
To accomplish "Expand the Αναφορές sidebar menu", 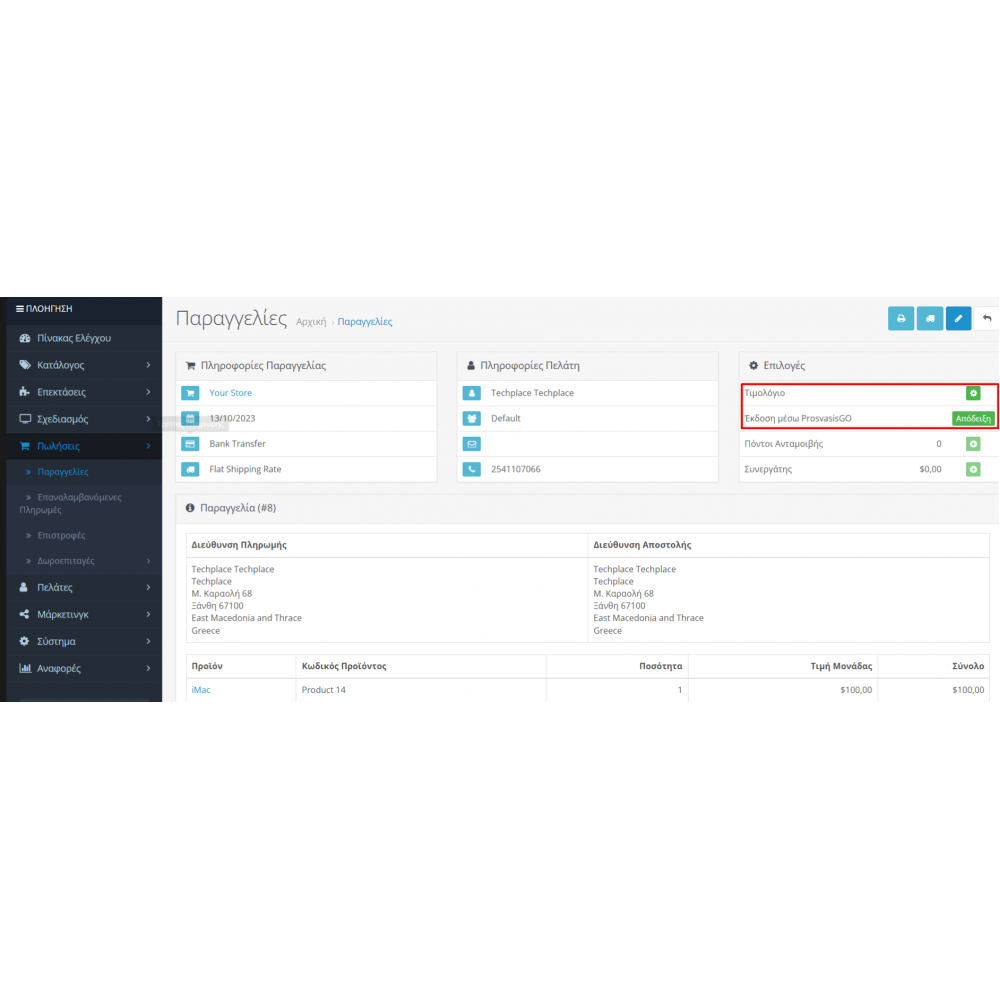I will coord(84,668).
